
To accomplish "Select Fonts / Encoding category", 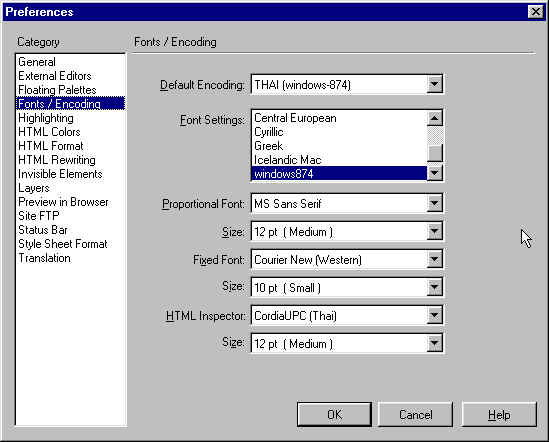I will 70,104.
